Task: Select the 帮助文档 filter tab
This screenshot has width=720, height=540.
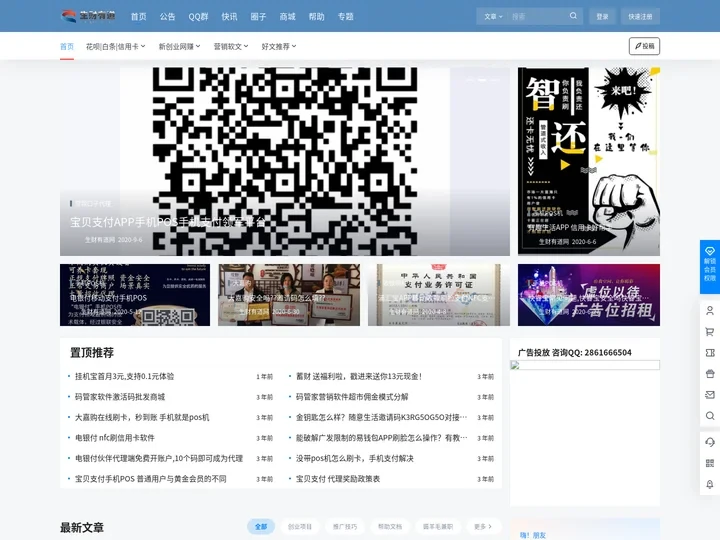Action: click(x=390, y=526)
